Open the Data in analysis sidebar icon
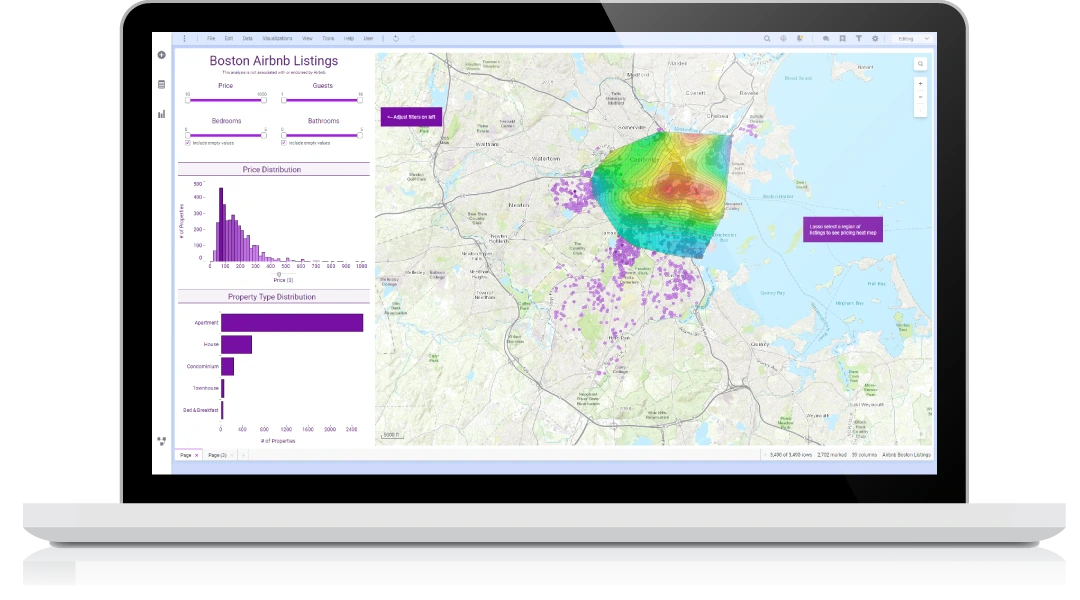 click(x=161, y=85)
